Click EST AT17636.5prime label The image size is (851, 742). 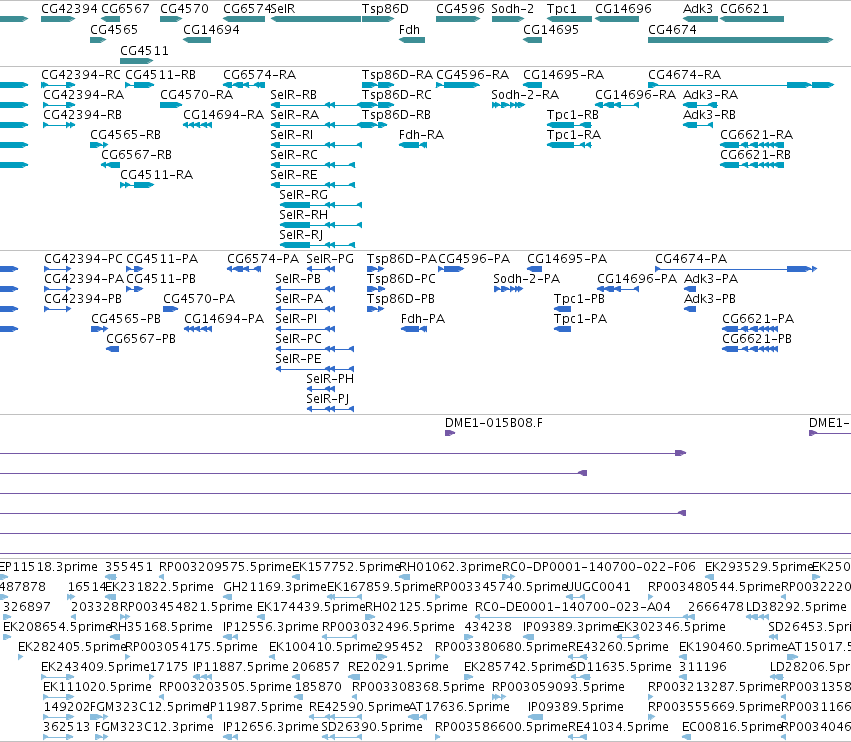[x=459, y=707]
